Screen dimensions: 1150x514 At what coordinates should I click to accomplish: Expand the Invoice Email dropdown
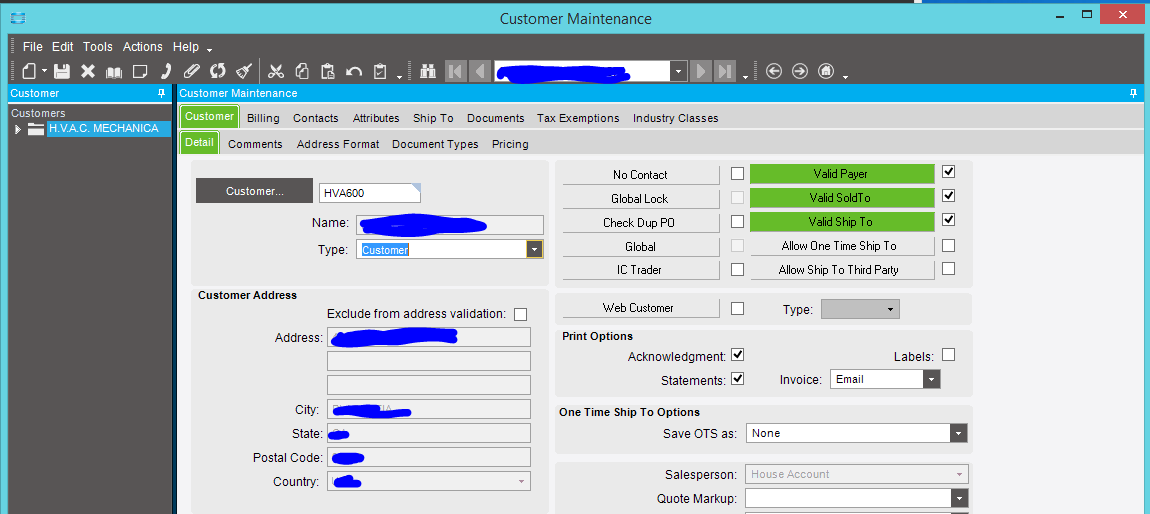pos(931,379)
